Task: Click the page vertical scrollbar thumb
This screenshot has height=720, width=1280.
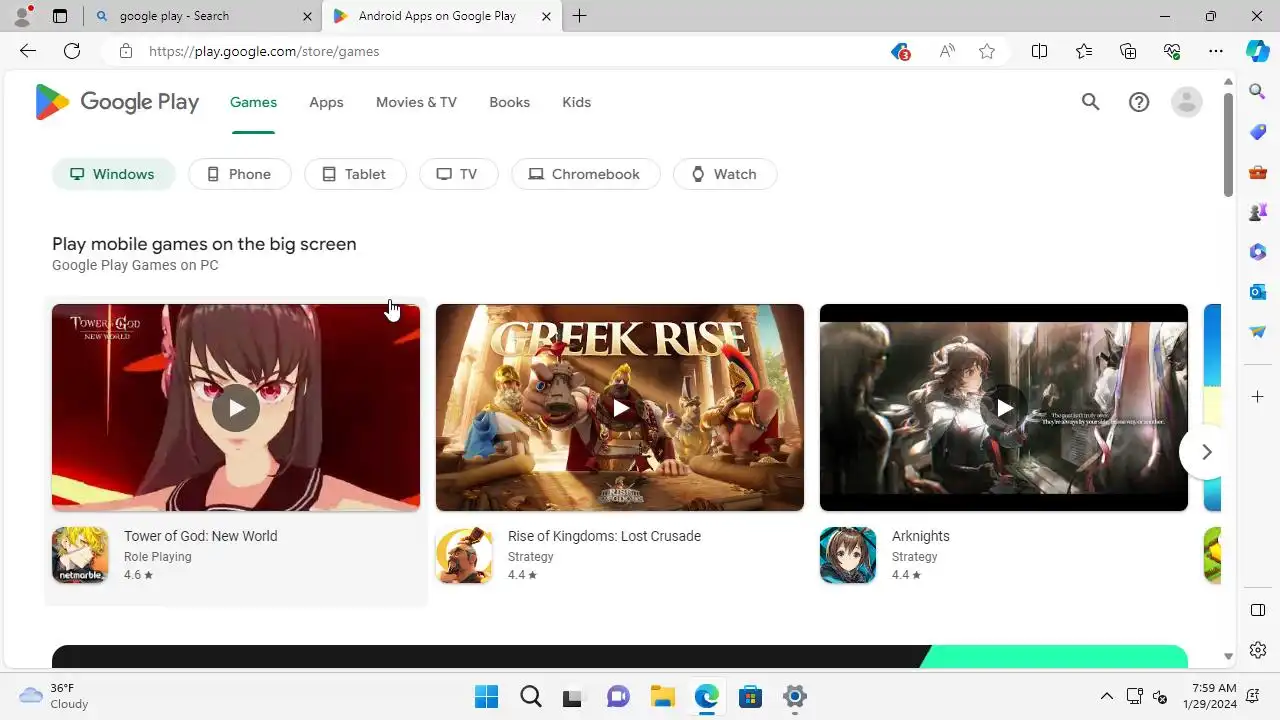Action: click(1229, 145)
